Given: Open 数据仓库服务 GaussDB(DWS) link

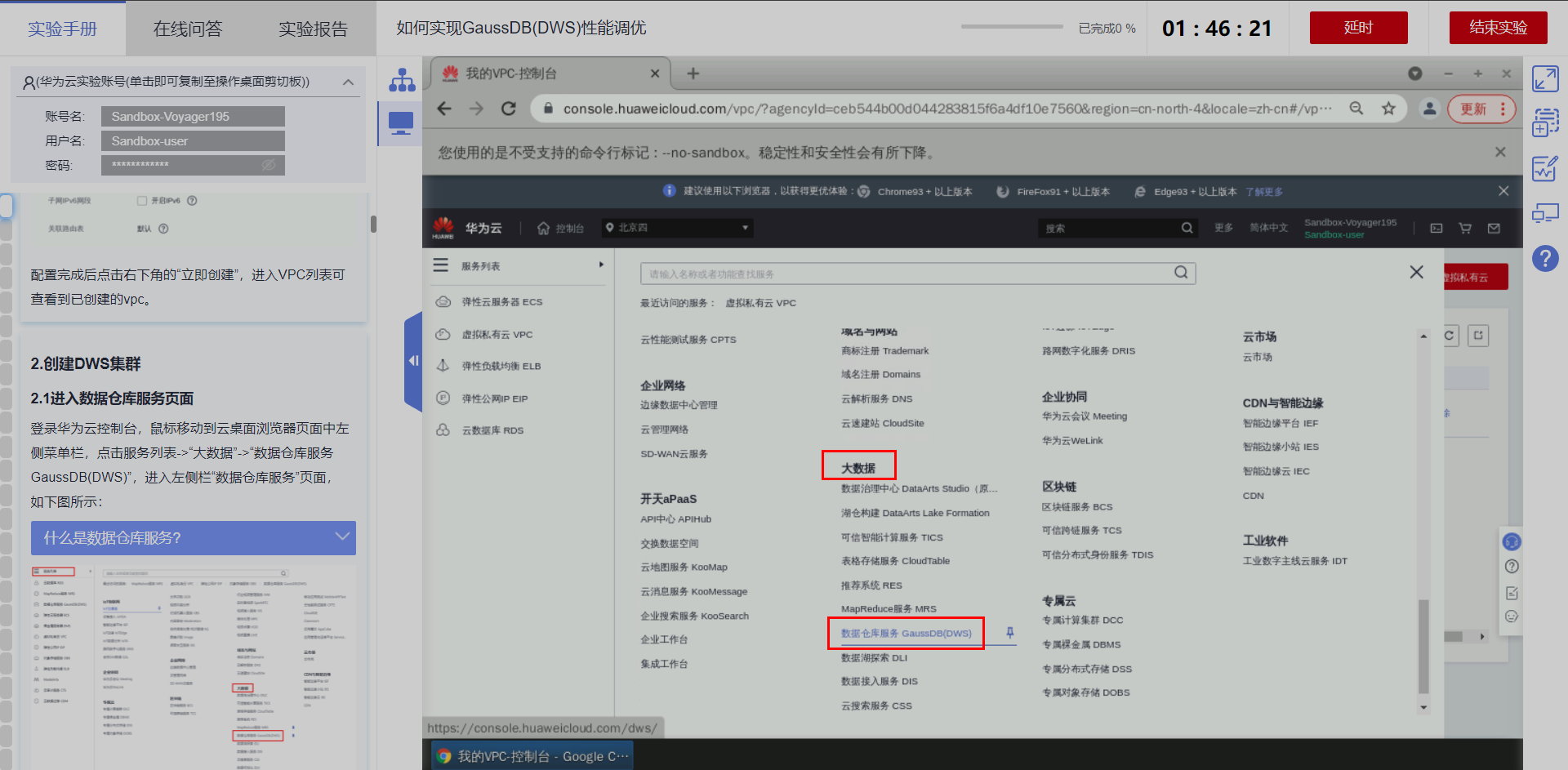Looking at the screenshot, I should (x=906, y=633).
